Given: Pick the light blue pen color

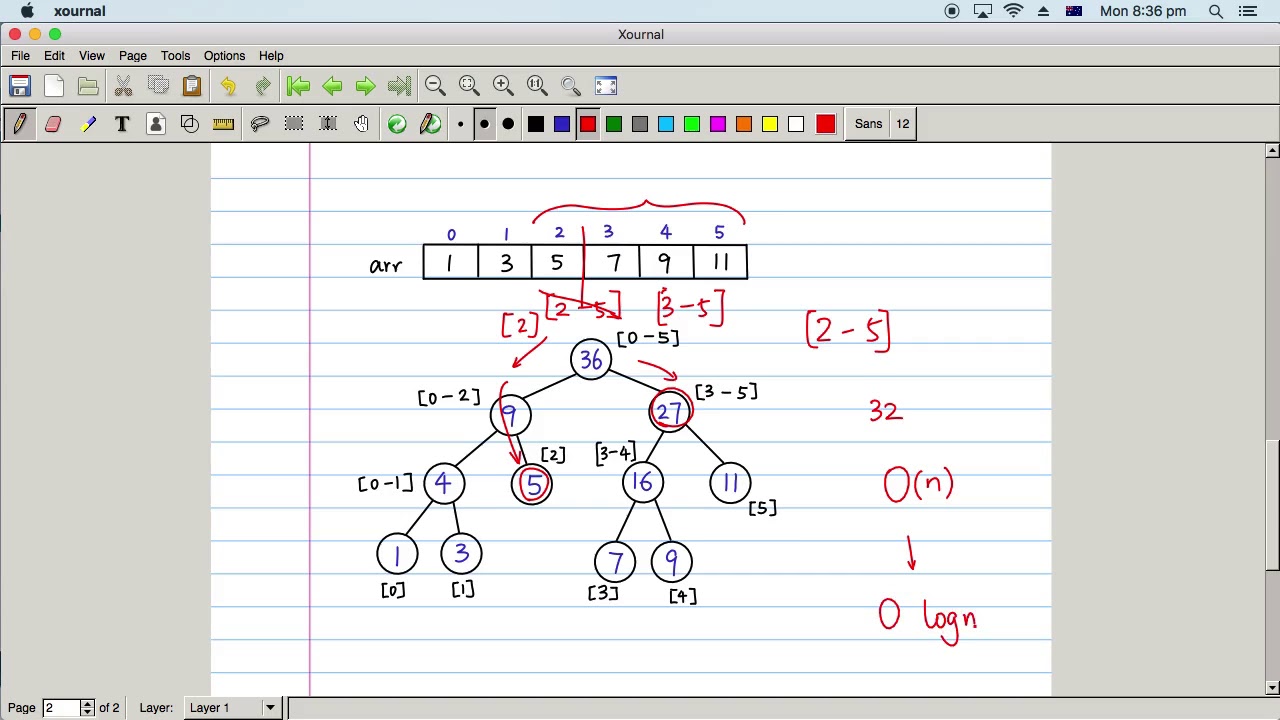Looking at the screenshot, I should (666, 124).
